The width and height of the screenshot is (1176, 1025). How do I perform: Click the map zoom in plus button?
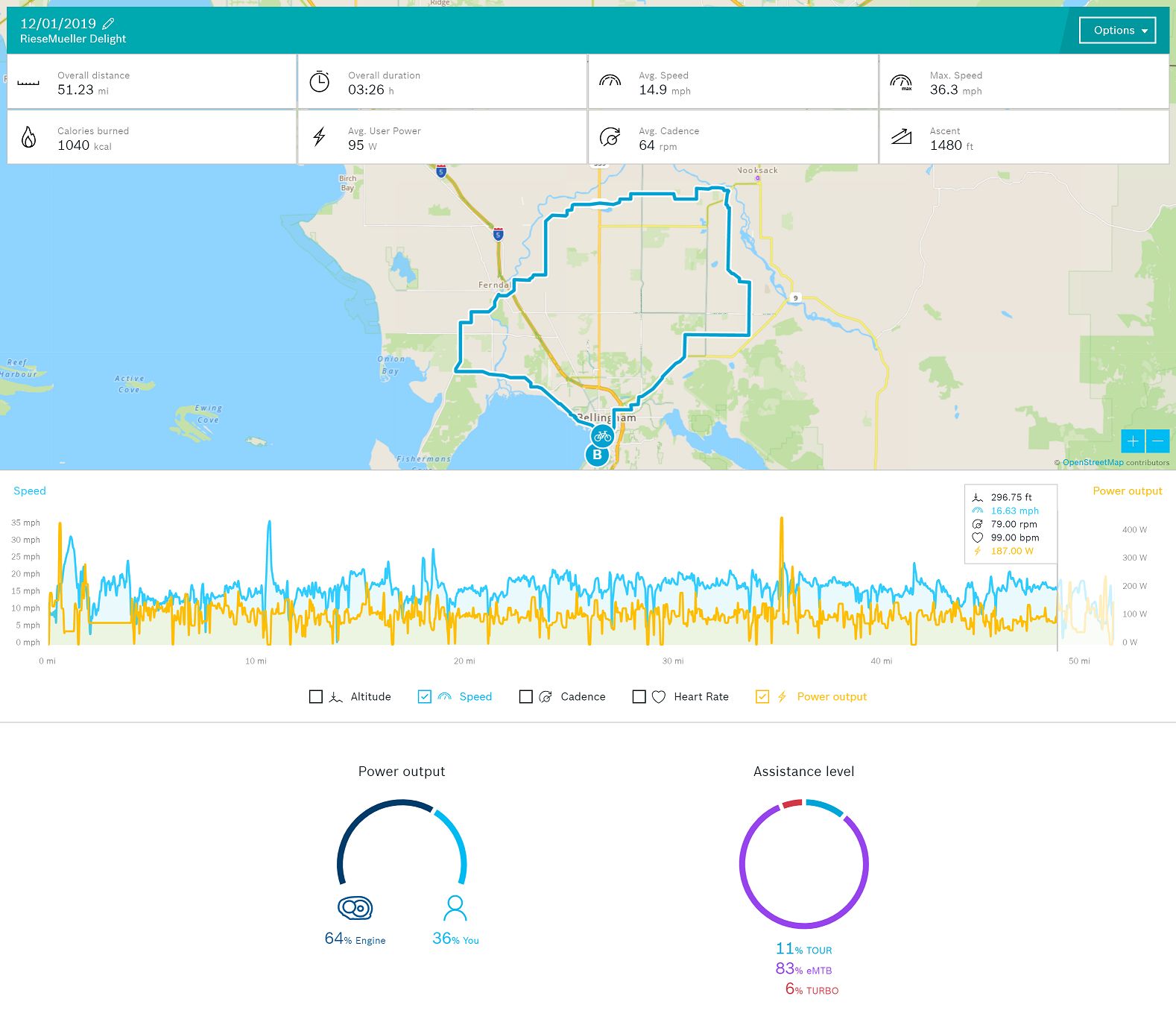tap(1133, 441)
